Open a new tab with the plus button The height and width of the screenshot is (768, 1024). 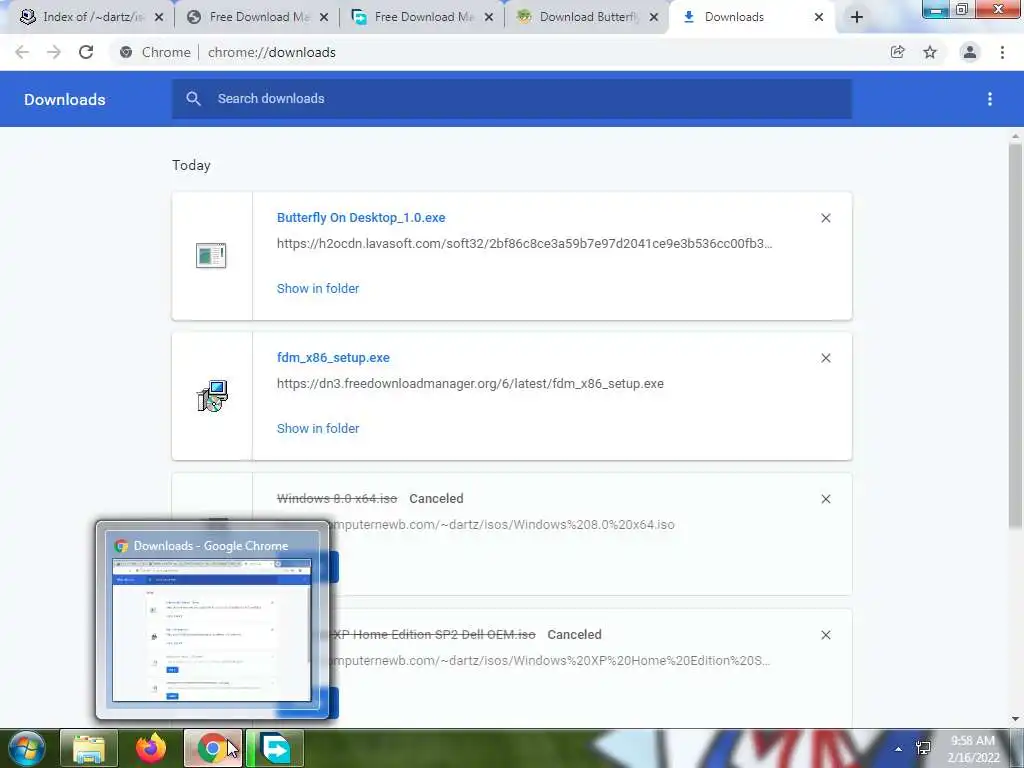click(857, 18)
